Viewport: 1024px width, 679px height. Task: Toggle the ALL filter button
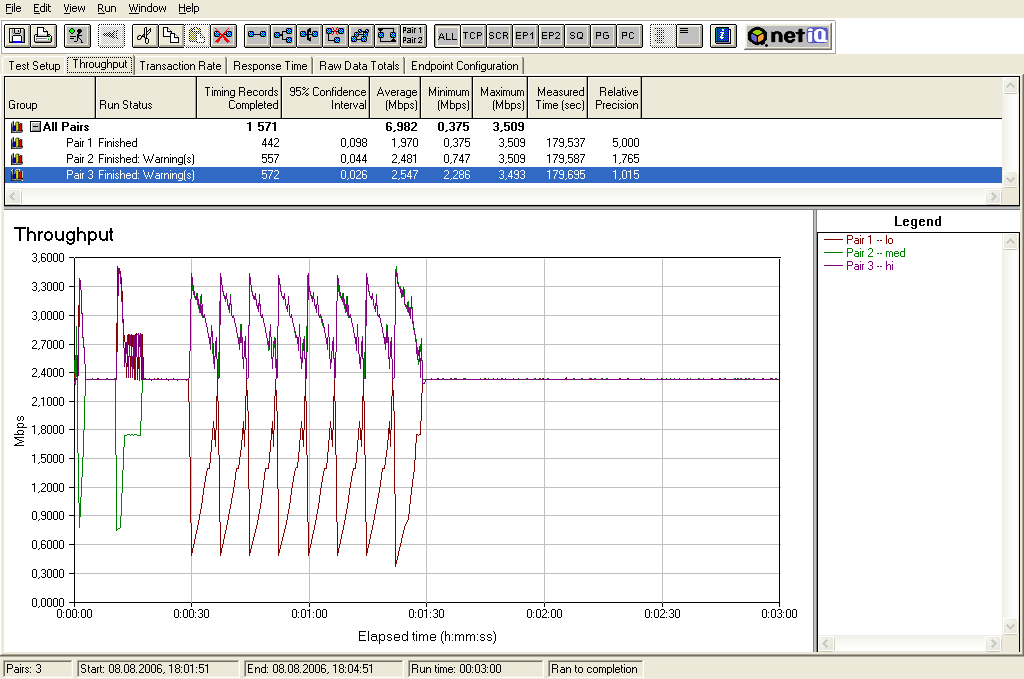(x=447, y=36)
